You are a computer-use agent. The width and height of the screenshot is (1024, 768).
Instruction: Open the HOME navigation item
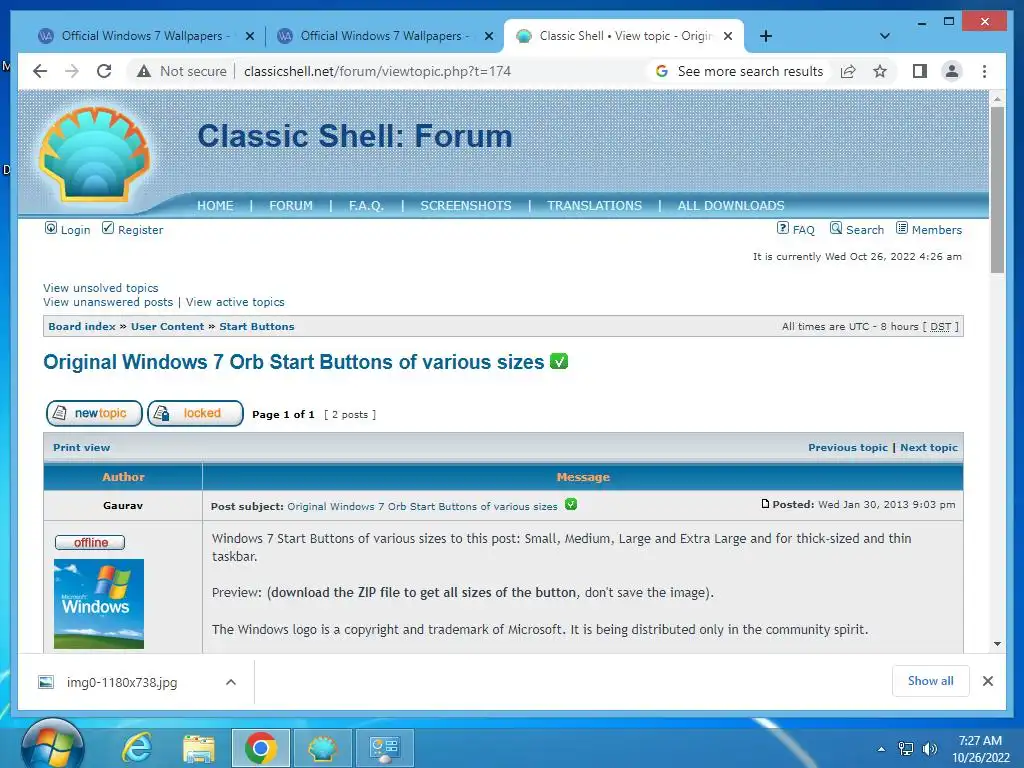[215, 206]
